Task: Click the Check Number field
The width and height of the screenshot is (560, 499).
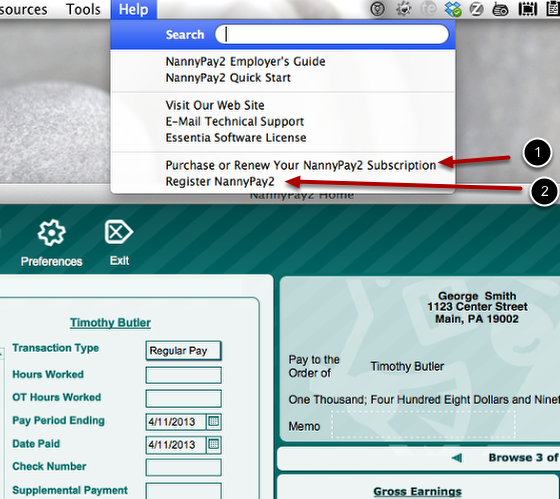Action: point(184,468)
